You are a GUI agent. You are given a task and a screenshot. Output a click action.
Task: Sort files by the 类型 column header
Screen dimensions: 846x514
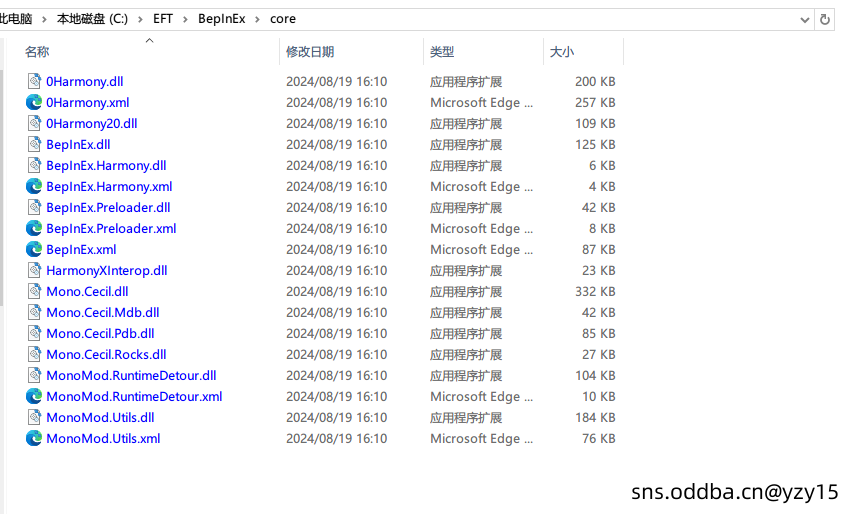pos(442,52)
